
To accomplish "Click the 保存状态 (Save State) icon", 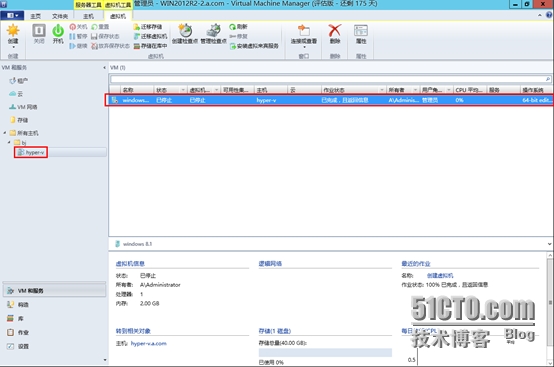I will [x=94, y=36].
